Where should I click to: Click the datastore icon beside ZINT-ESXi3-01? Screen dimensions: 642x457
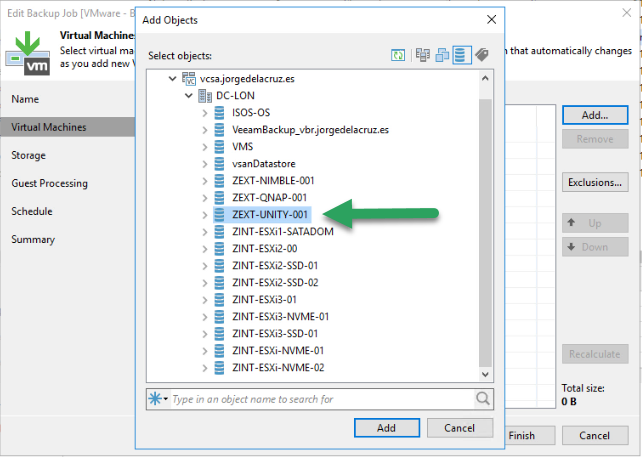click(219, 300)
